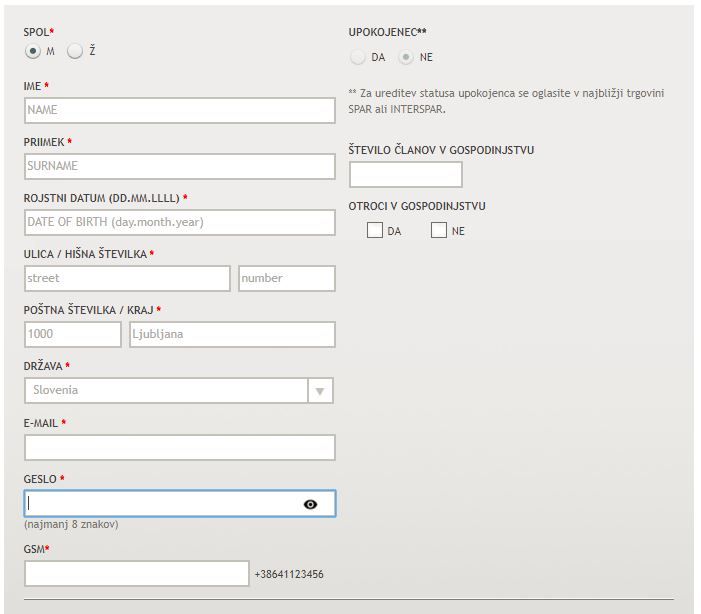Select the M gender radio button

point(33,51)
